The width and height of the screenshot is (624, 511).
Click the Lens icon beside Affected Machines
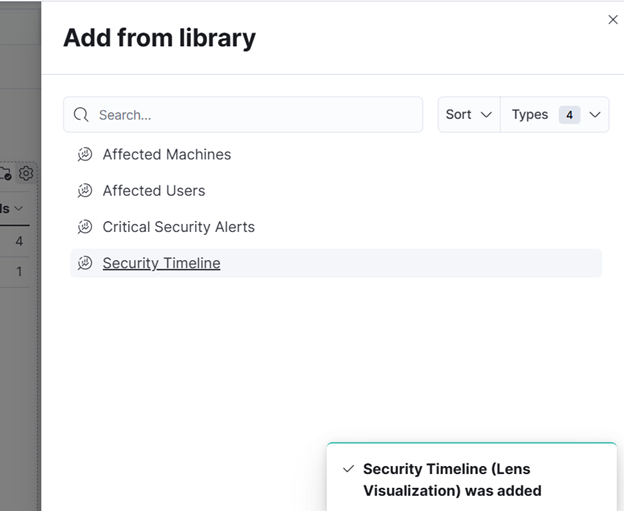(85, 154)
